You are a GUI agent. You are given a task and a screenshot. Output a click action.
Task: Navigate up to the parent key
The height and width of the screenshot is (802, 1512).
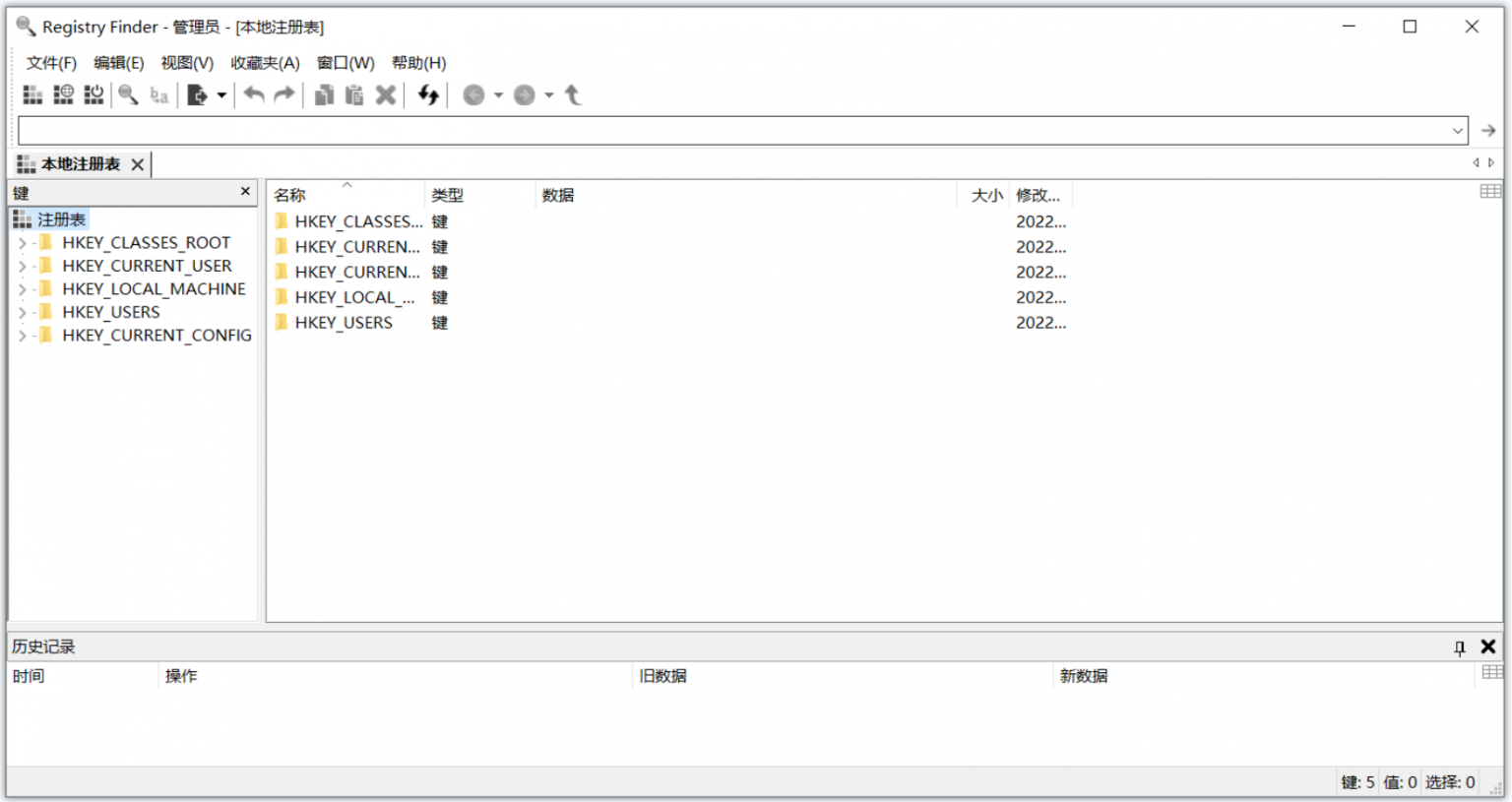[574, 94]
